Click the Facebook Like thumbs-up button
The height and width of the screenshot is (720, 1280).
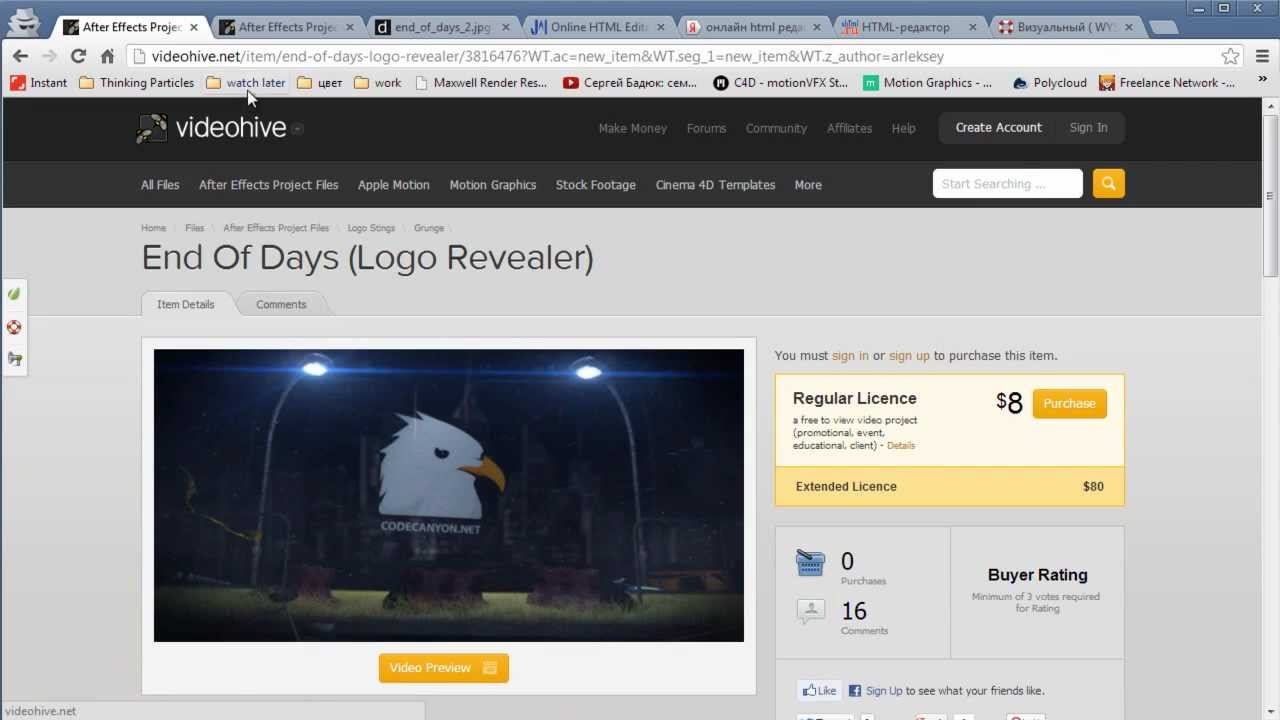(x=819, y=690)
